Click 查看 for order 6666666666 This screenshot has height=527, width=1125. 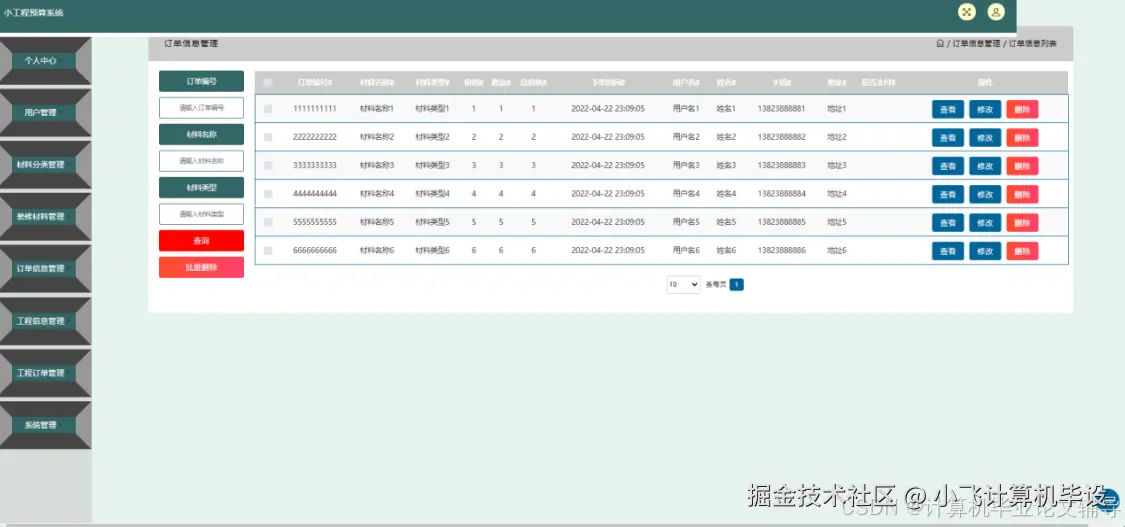point(948,252)
